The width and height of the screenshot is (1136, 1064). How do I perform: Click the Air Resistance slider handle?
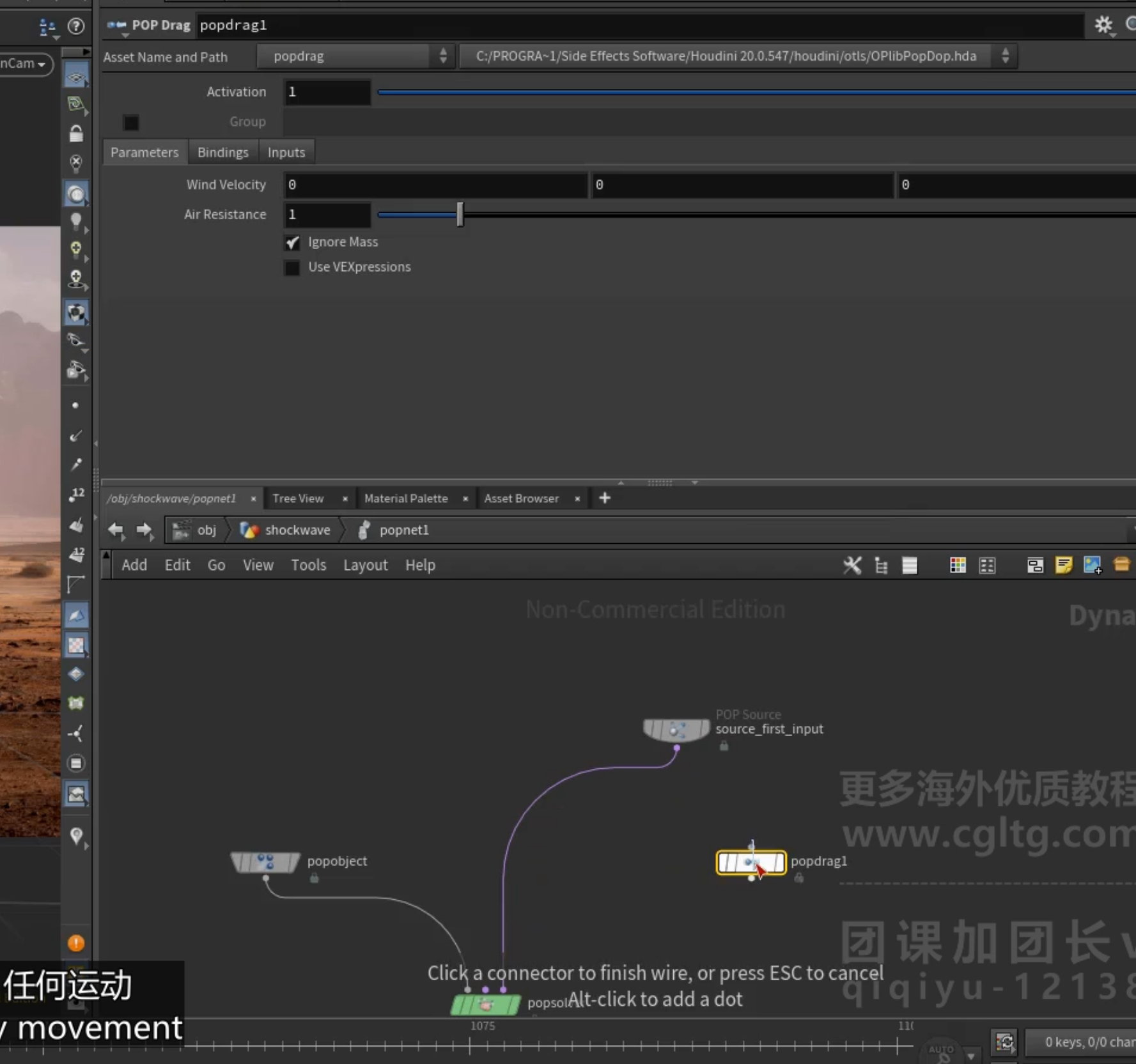tap(460, 215)
